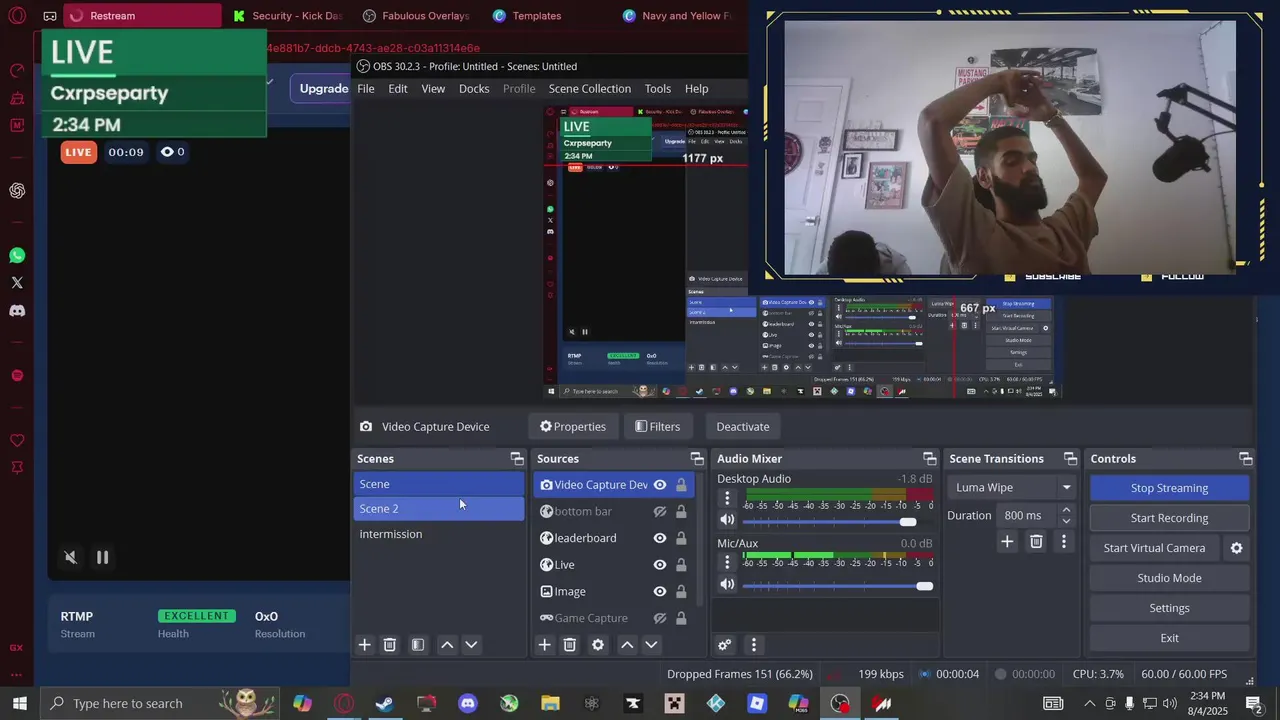Viewport: 1280px width, 720px height.
Task: Open scene filters icon in Scenes panel
Action: pyautogui.click(x=418, y=645)
